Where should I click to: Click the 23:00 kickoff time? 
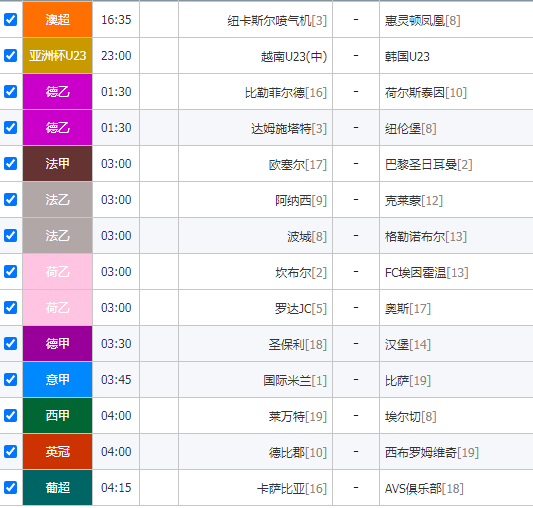click(x=116, y=56)
